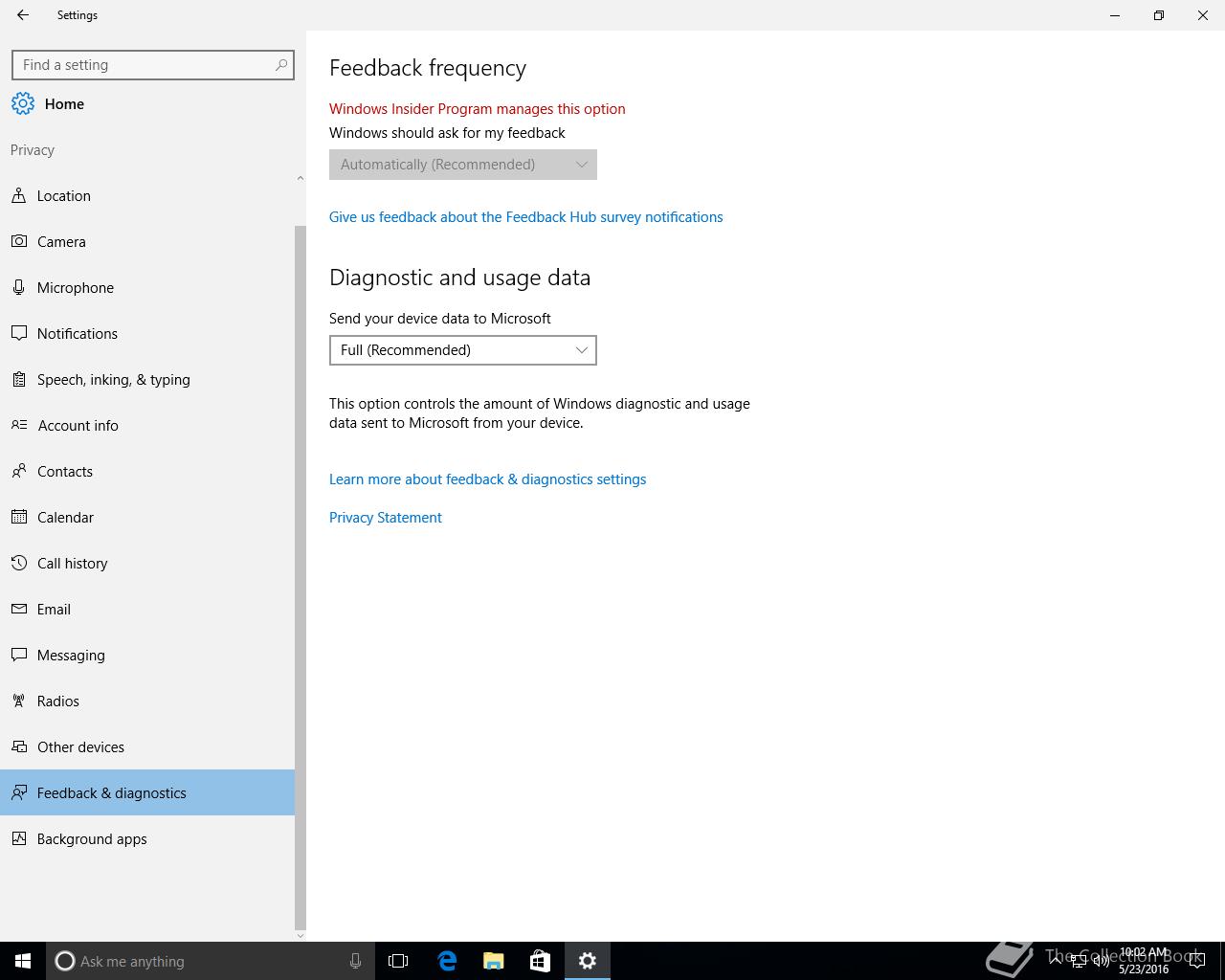
Task: Click the disabled Automatically (Recommended) dropdown
Action: coord(463,165)
